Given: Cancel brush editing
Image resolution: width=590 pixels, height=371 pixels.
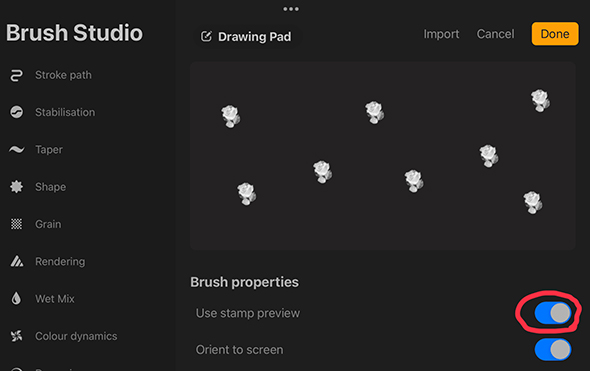Looking at the screenshot, I should click(x=495, y=34).
